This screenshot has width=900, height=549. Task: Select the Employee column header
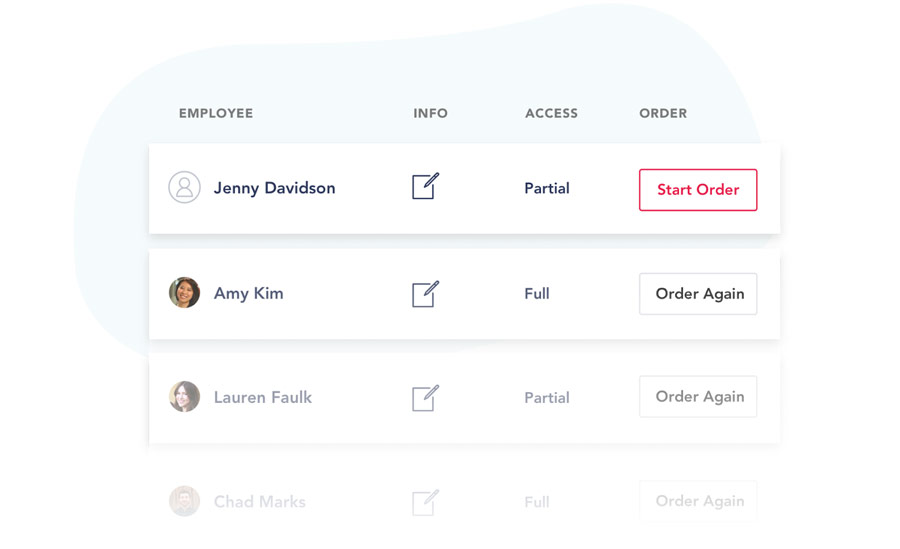216,114
